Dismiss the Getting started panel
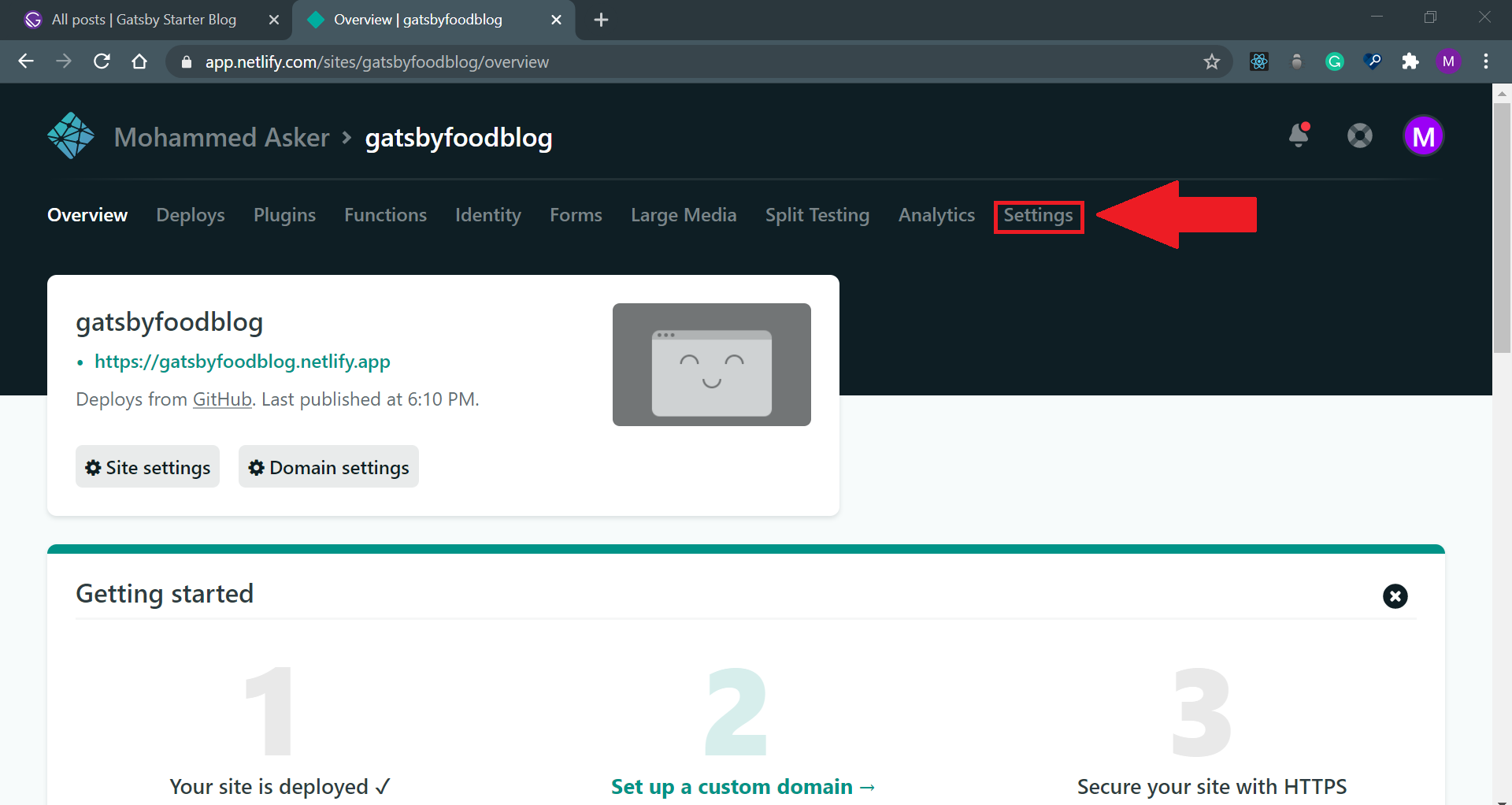The height and width of the screenshot is (805, 1512). click(1395, 596)
